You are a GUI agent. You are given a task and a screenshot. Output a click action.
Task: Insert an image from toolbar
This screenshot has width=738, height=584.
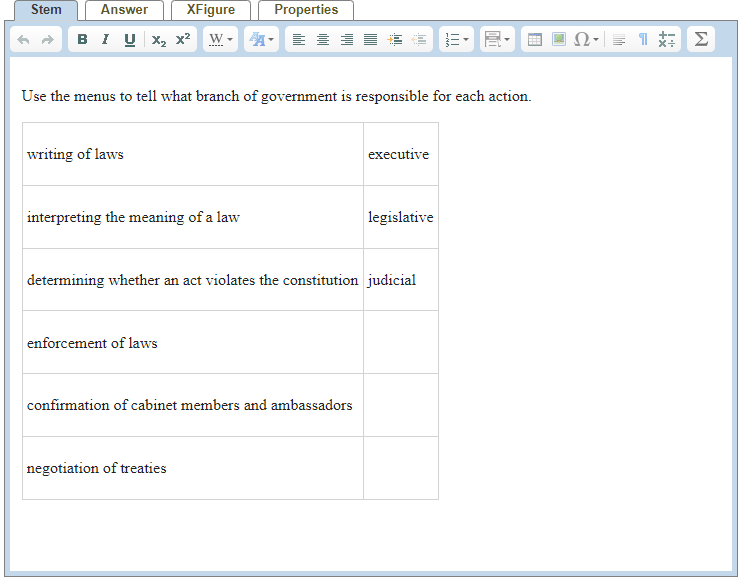tap(559, 40)
